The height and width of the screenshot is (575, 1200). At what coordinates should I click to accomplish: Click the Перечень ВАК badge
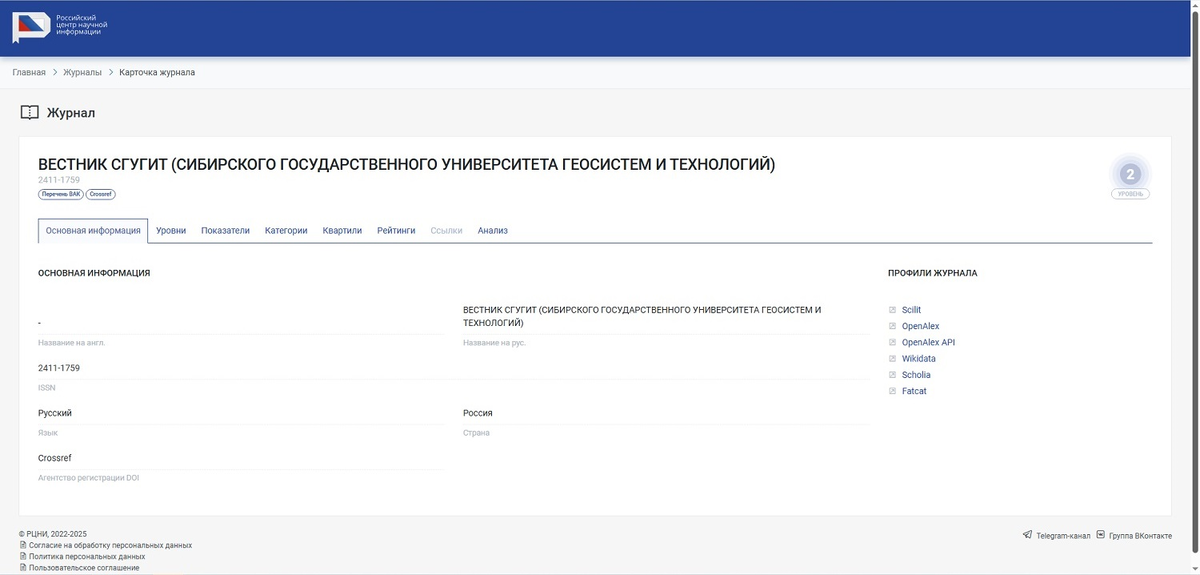(61, 194)
